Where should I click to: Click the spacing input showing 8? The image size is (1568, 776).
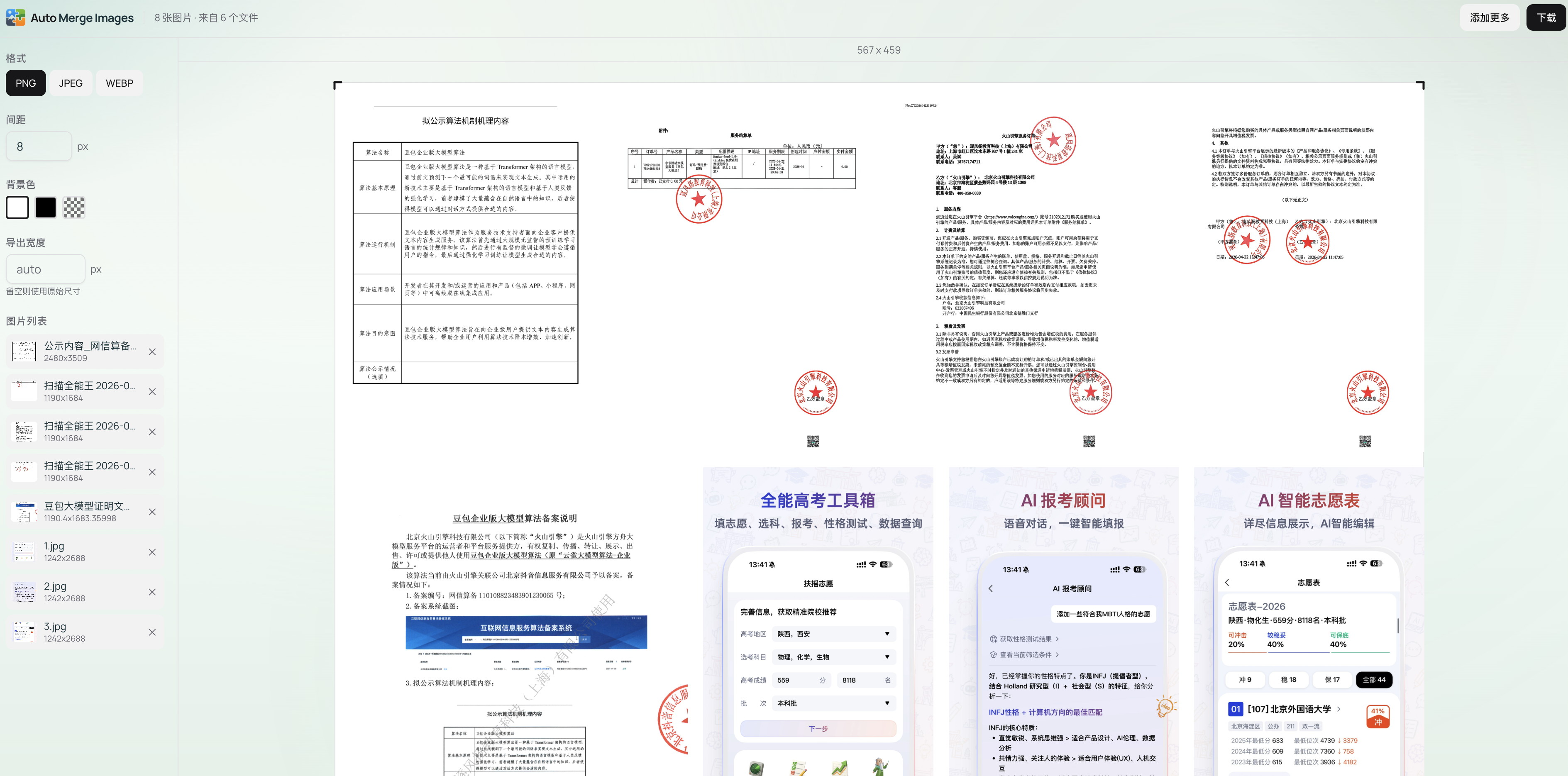tap(39, 146)
